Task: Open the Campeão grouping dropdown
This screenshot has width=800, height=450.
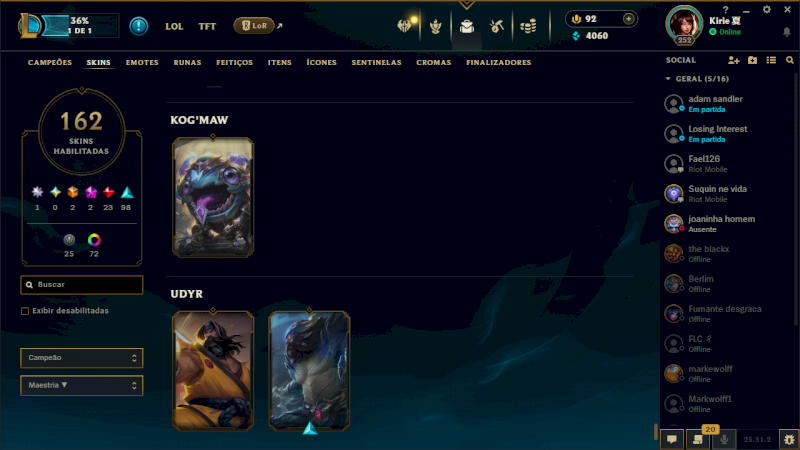Action: (x=82, y=358)
